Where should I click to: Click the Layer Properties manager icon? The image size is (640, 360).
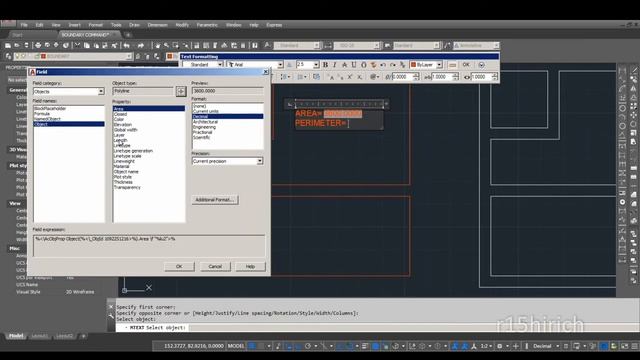[x=9, y=56]
